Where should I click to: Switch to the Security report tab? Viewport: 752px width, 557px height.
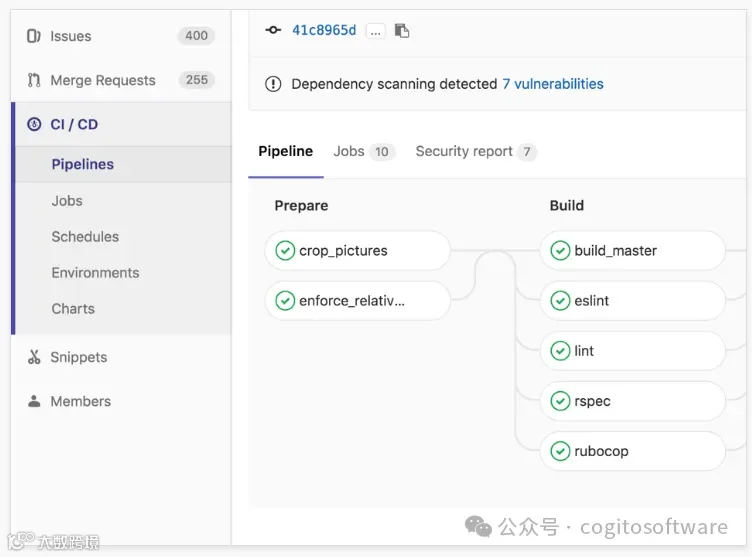(x=476, y=152)
